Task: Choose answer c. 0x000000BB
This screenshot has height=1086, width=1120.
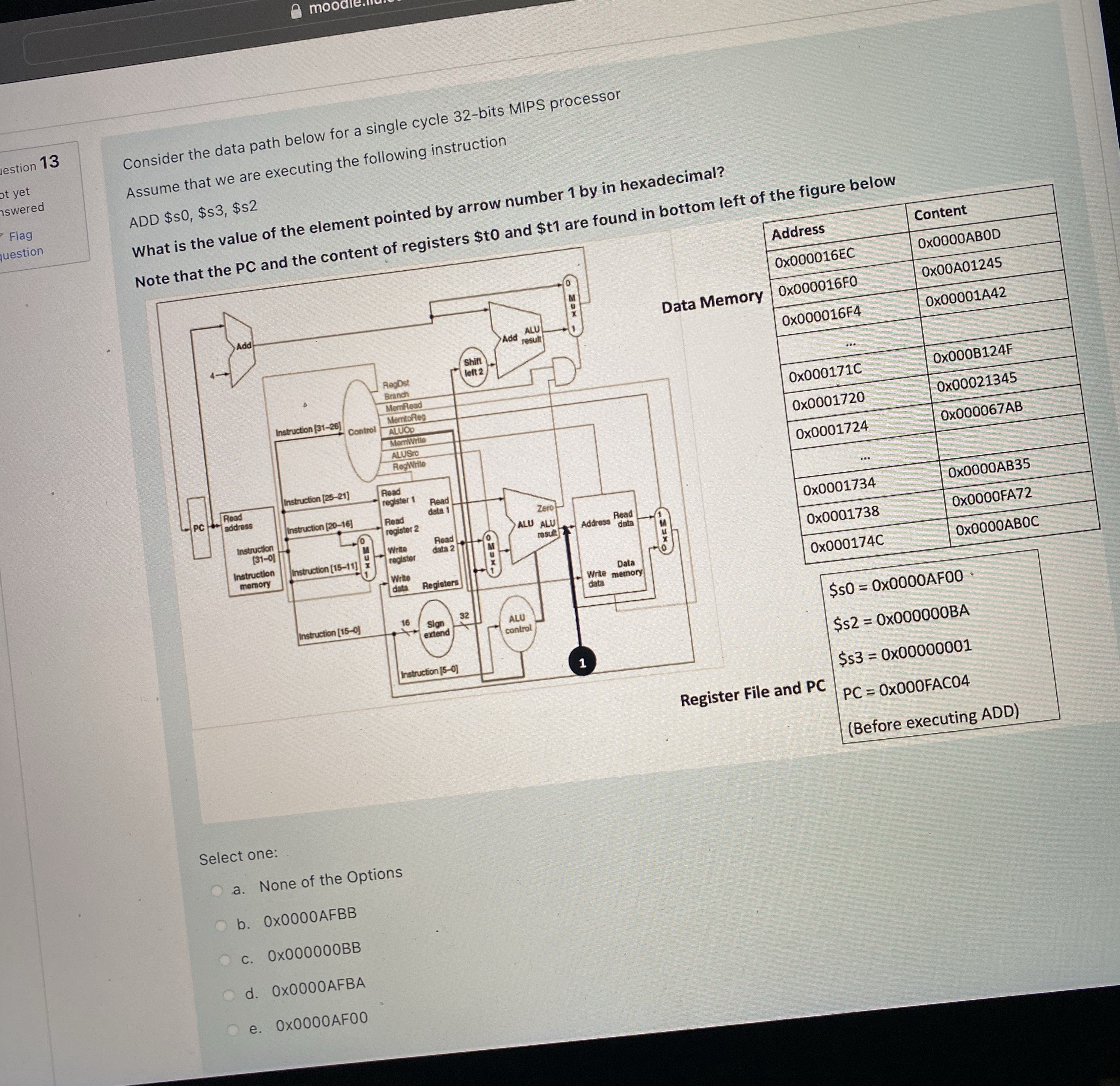Action: coord(225,961)
